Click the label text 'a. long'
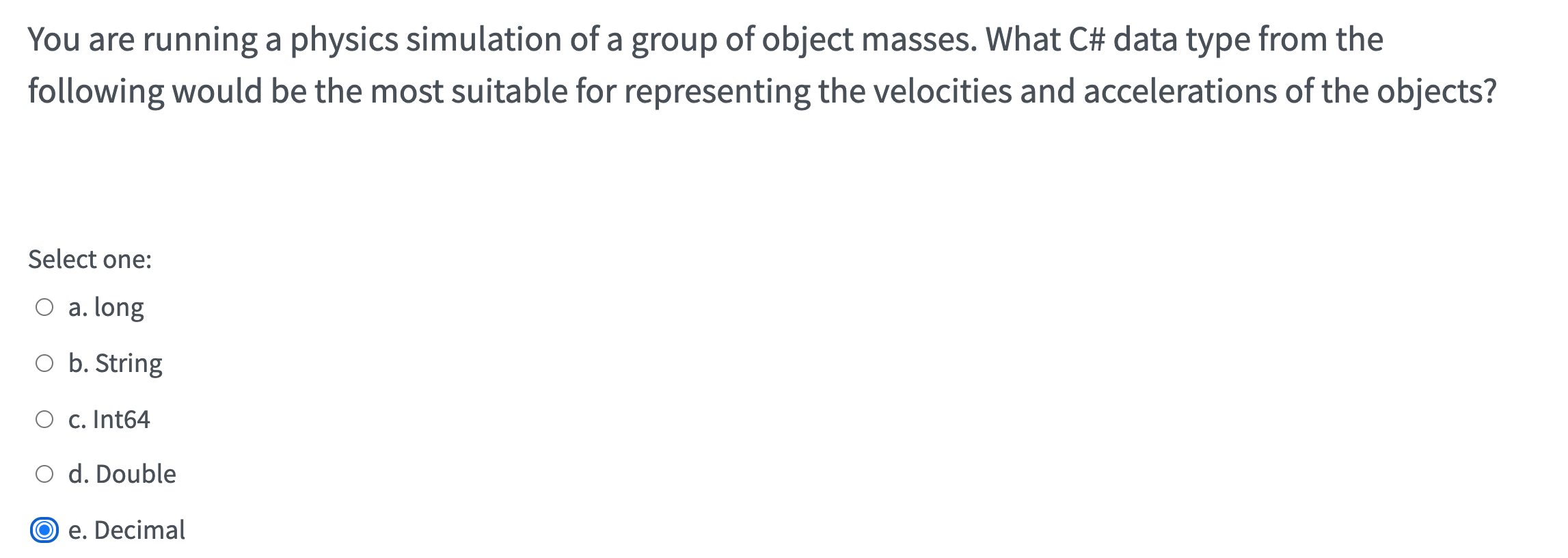Screen dimensions: 1568x558 pos(106,307)
